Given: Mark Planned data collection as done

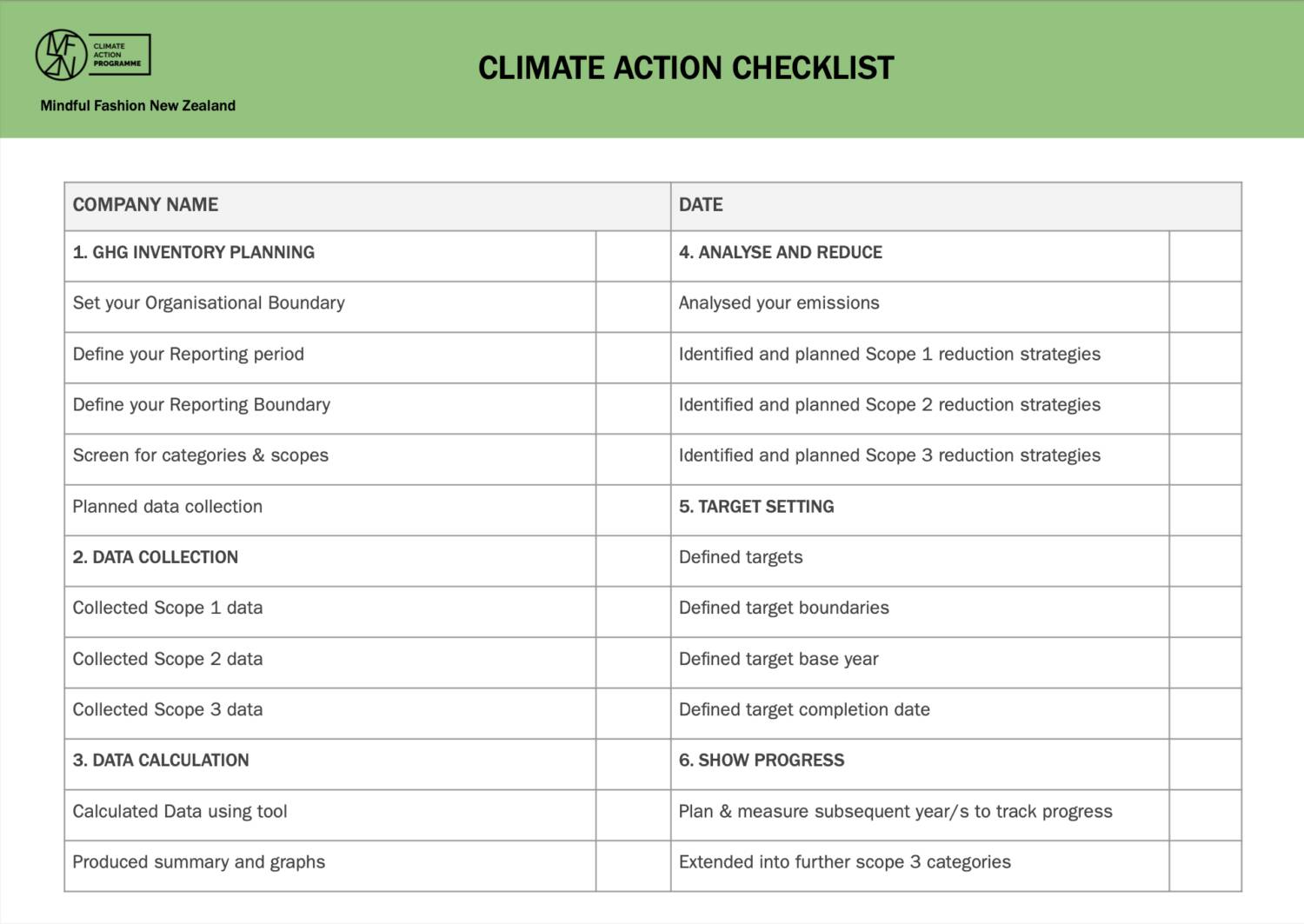Looking at the screenshot, I should [x=633, y=510].
